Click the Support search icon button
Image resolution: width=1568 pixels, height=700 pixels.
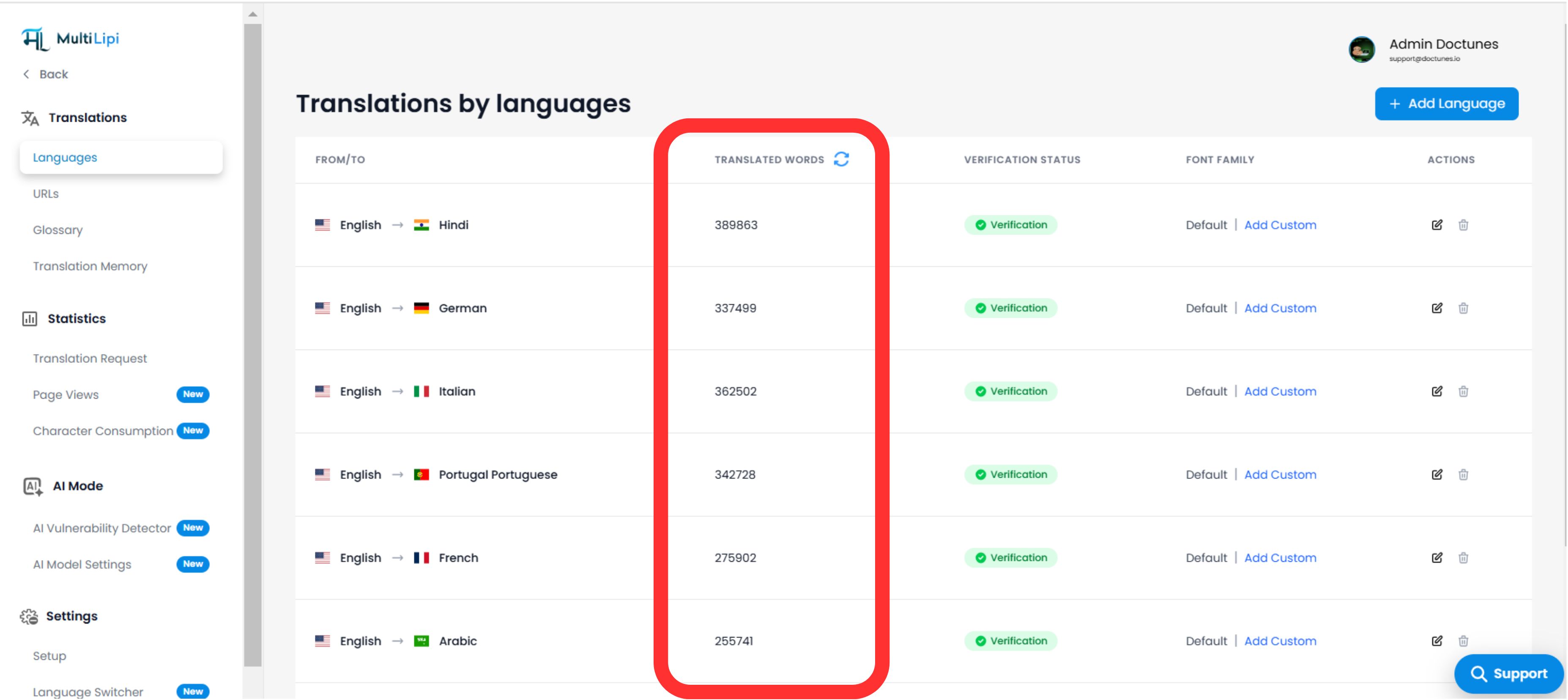pos(1479,674)
